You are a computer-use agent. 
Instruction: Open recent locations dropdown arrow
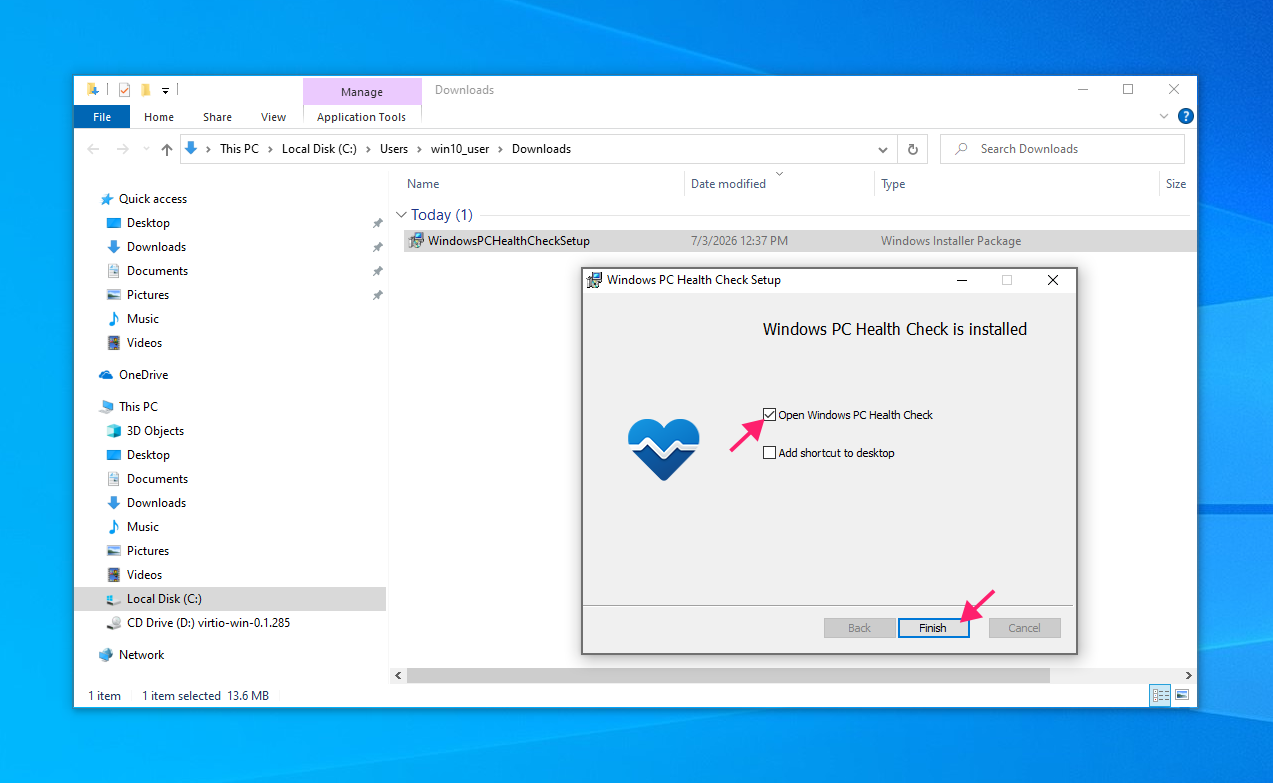(x=146, y=150)
